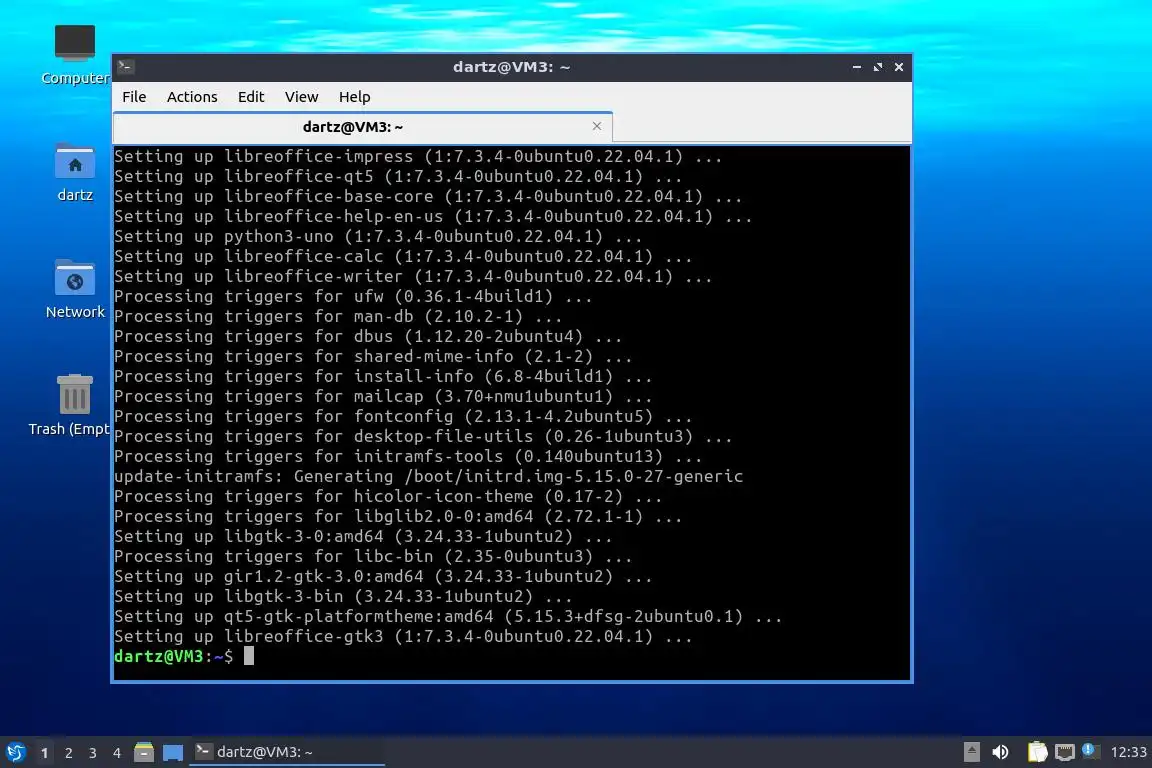Open the file manager from taskbar
This screenshot has height=768, width=1152.
pyautogui.click(x=144, y=752)
